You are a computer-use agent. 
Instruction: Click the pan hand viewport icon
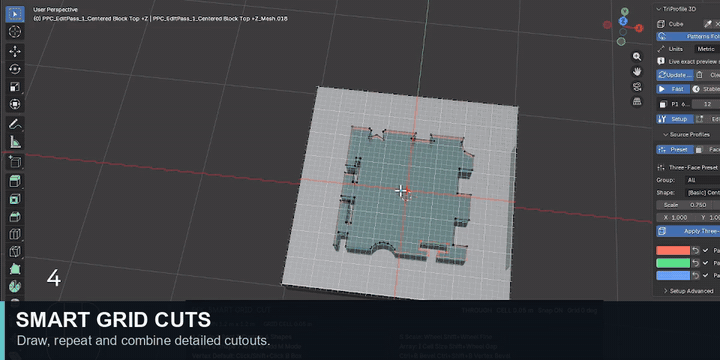(x=637, y=71)
